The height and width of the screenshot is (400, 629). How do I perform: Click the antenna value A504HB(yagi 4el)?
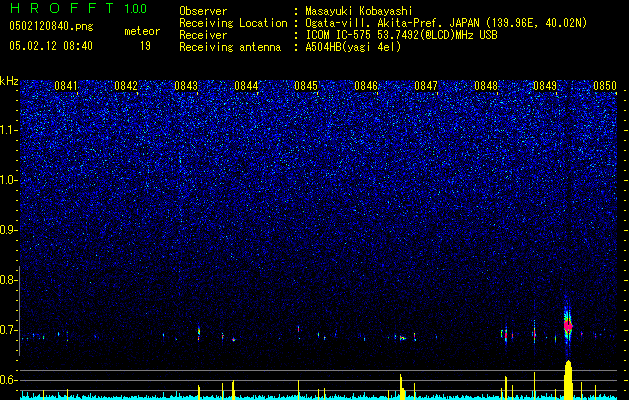353,47
